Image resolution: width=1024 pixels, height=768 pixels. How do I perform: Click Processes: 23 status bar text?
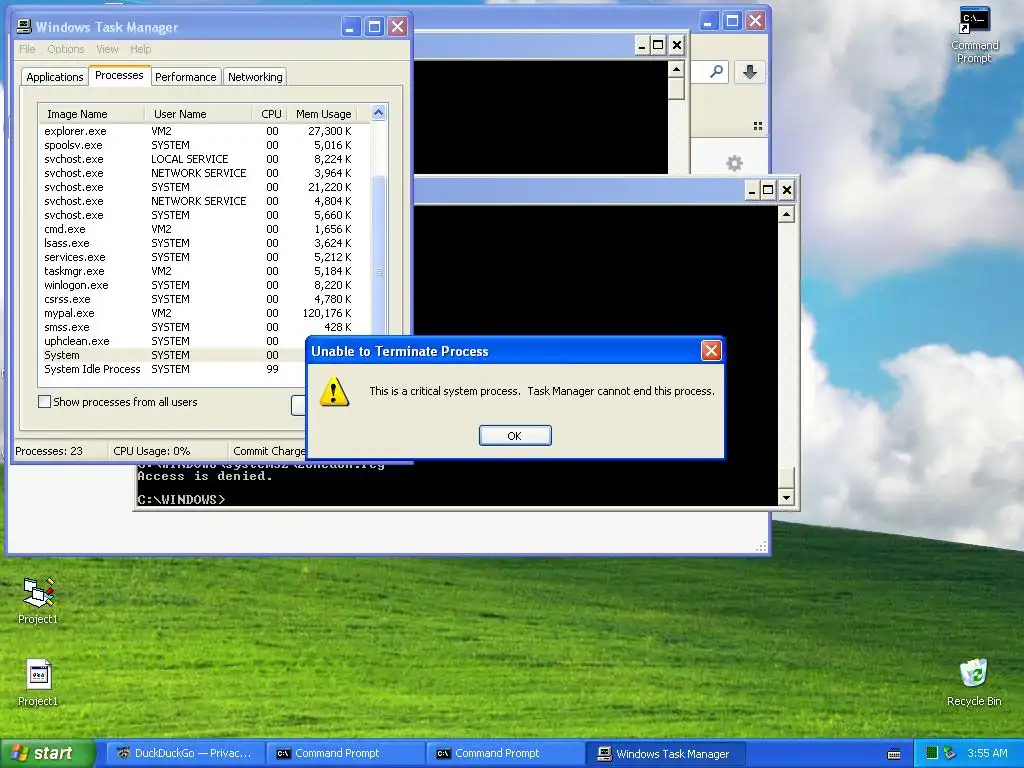pos(49,451)
